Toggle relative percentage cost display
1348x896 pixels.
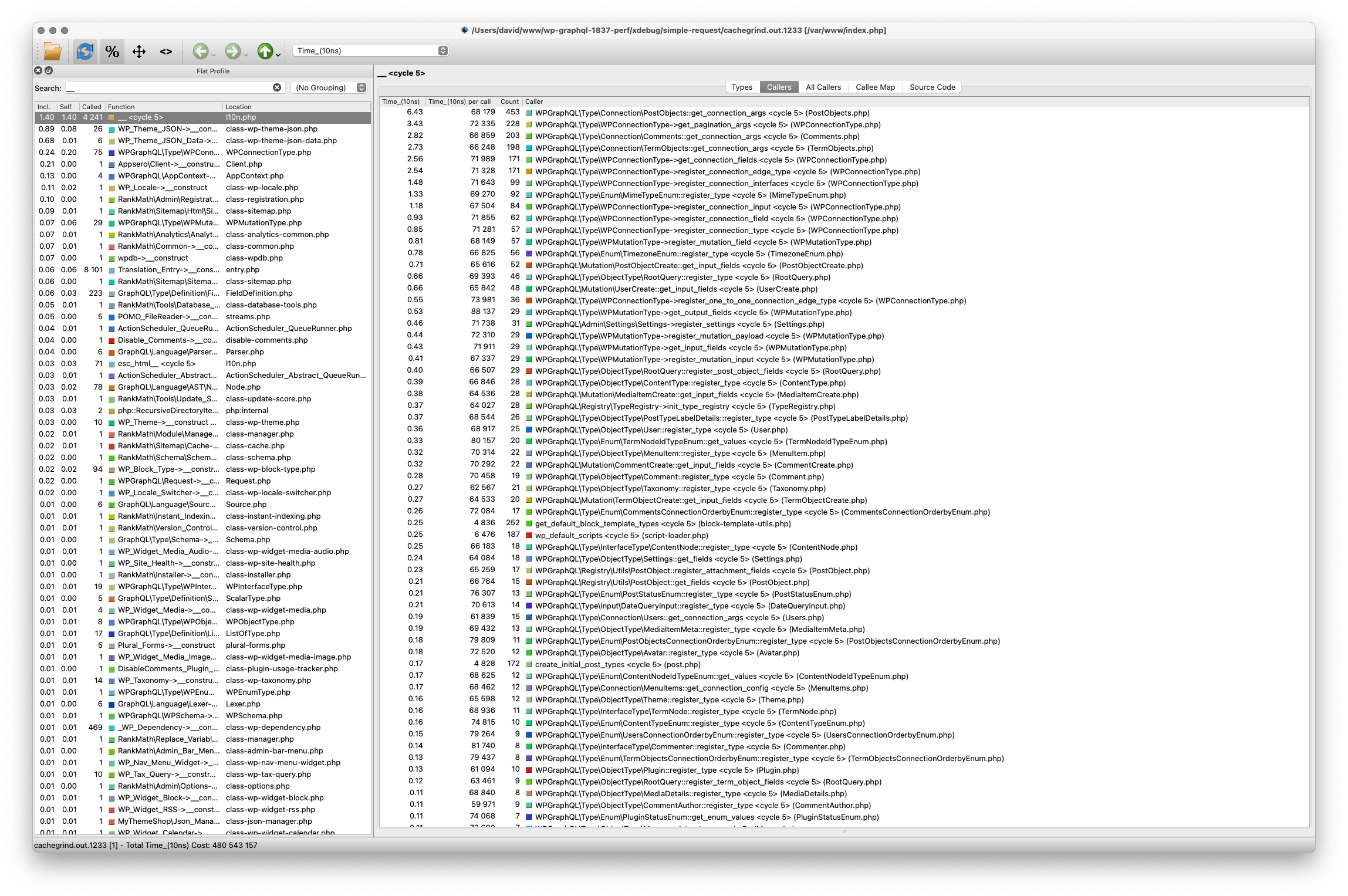pyautogui.click(x=112, y=52)
